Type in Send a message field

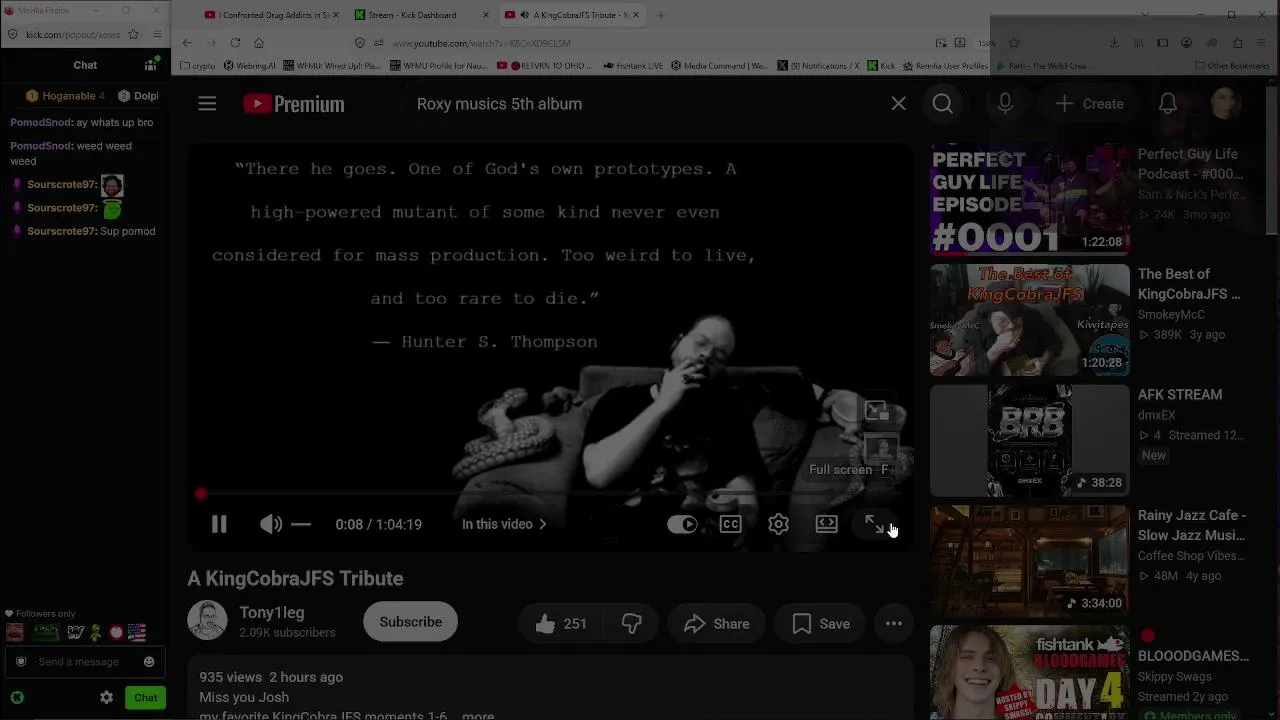[x=85, y=662]
